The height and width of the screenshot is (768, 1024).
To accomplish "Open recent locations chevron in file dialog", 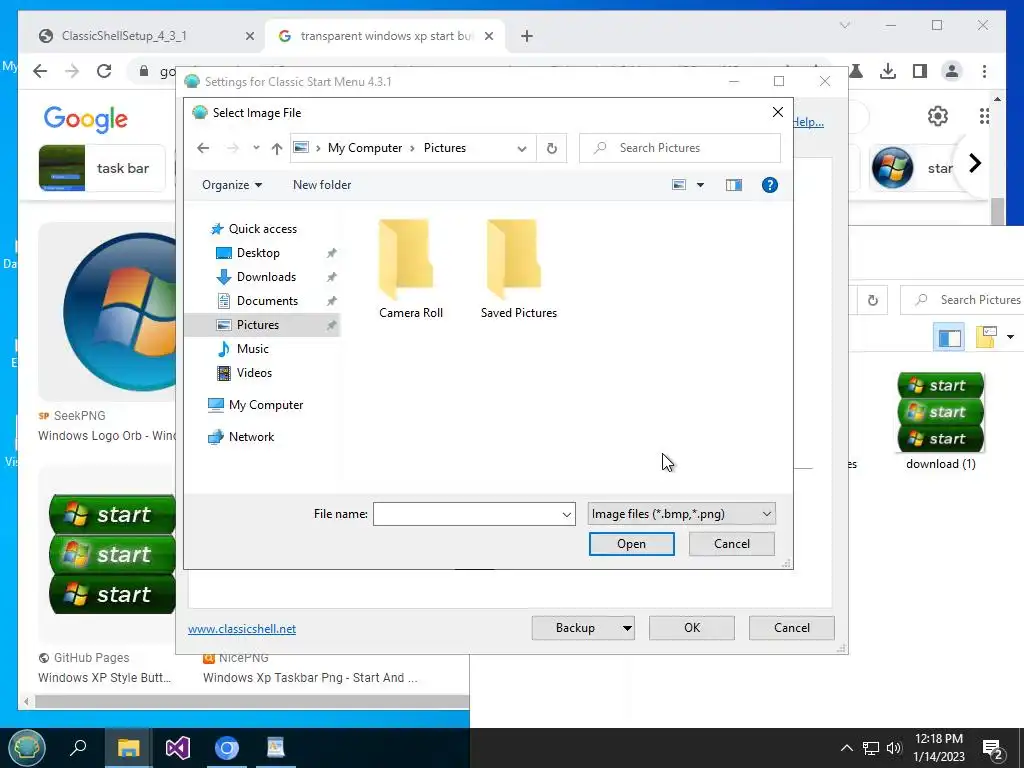I will pos(256,148).
